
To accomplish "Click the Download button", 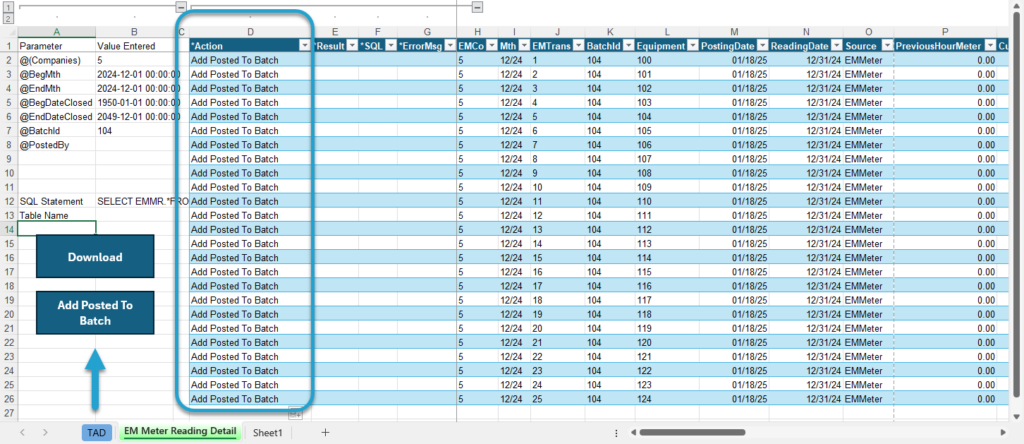I will click(x=95, y=257).
